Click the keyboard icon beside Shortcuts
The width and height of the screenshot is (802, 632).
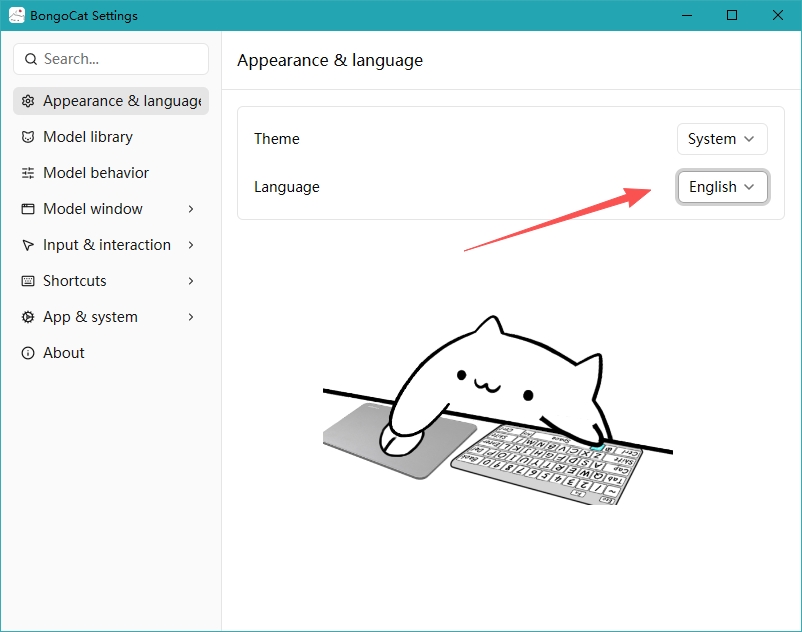click(x=28, y=281)
